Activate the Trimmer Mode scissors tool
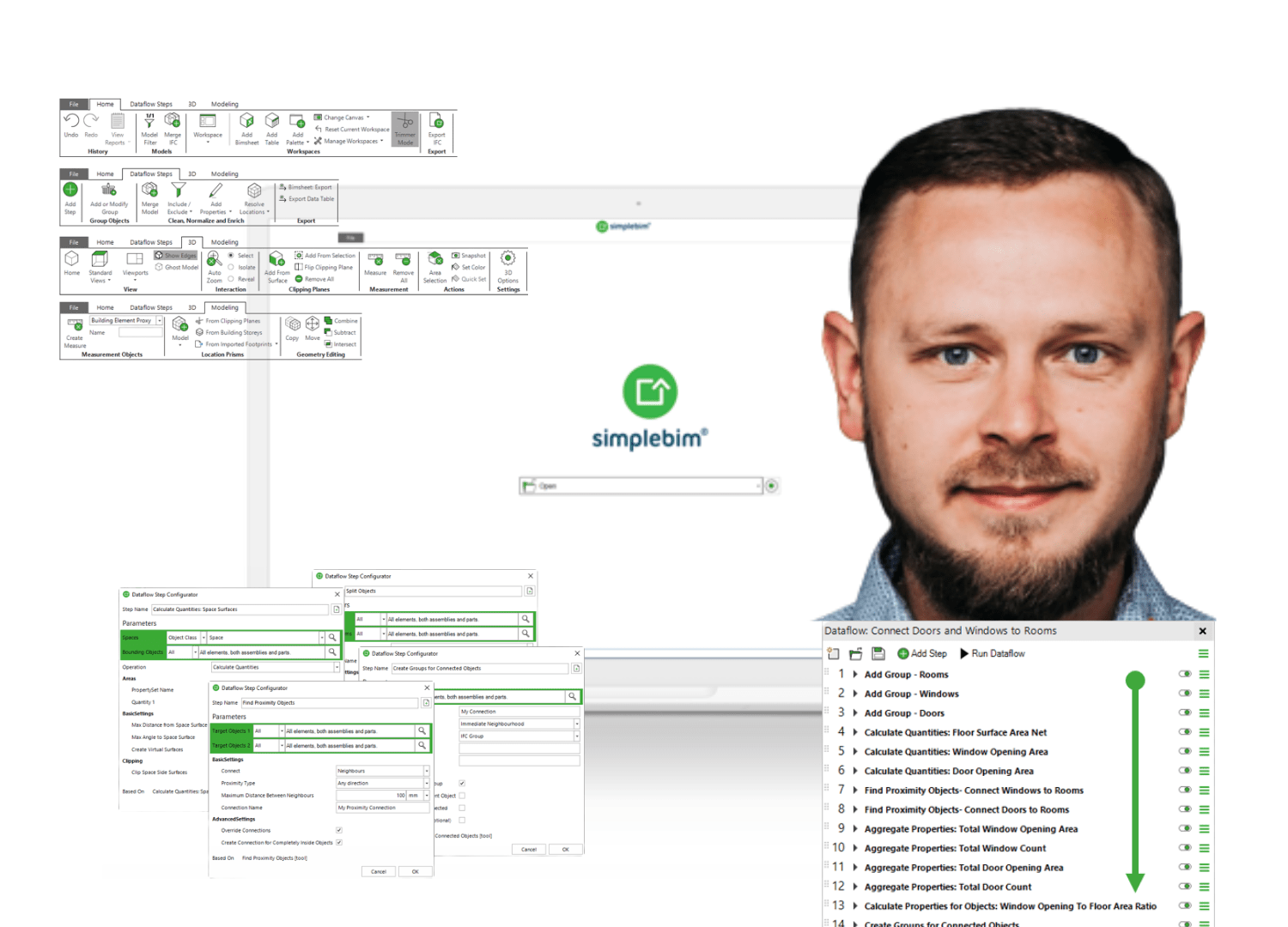Screen dimensions: 1288x927 click(405, 124)
